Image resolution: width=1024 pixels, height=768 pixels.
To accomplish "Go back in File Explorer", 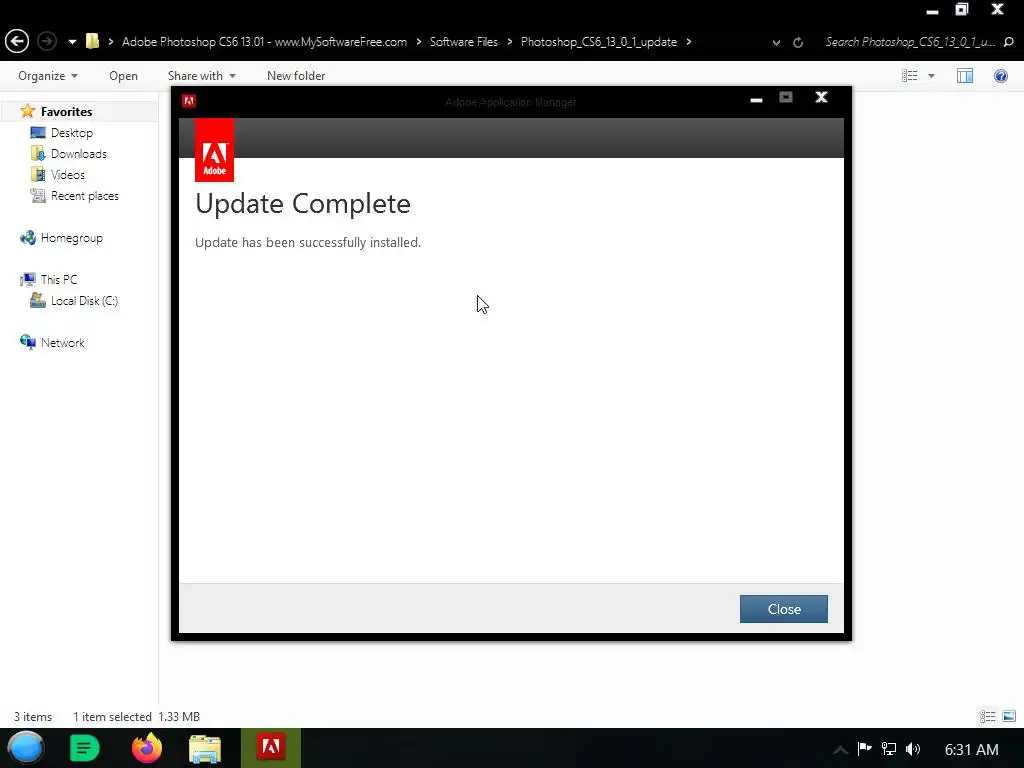I will pyautogui.click(x=17, y=41).
